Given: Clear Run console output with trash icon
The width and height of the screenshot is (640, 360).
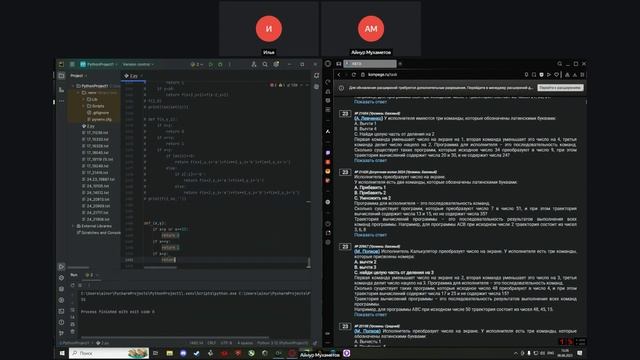Looking at the screenshot, I should pos(73,331).
